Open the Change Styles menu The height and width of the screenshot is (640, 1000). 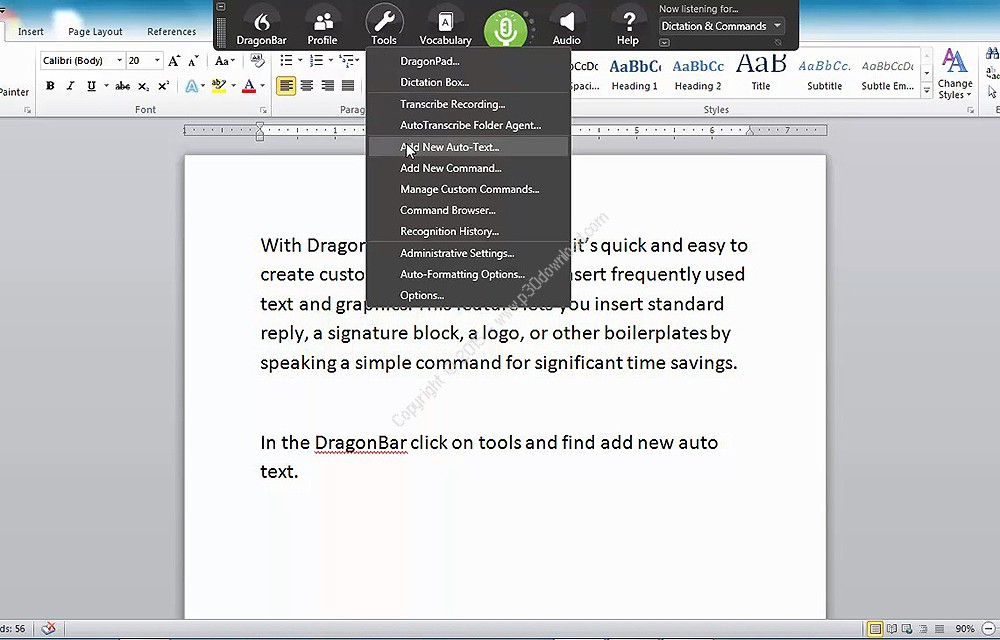coord(954,74)
